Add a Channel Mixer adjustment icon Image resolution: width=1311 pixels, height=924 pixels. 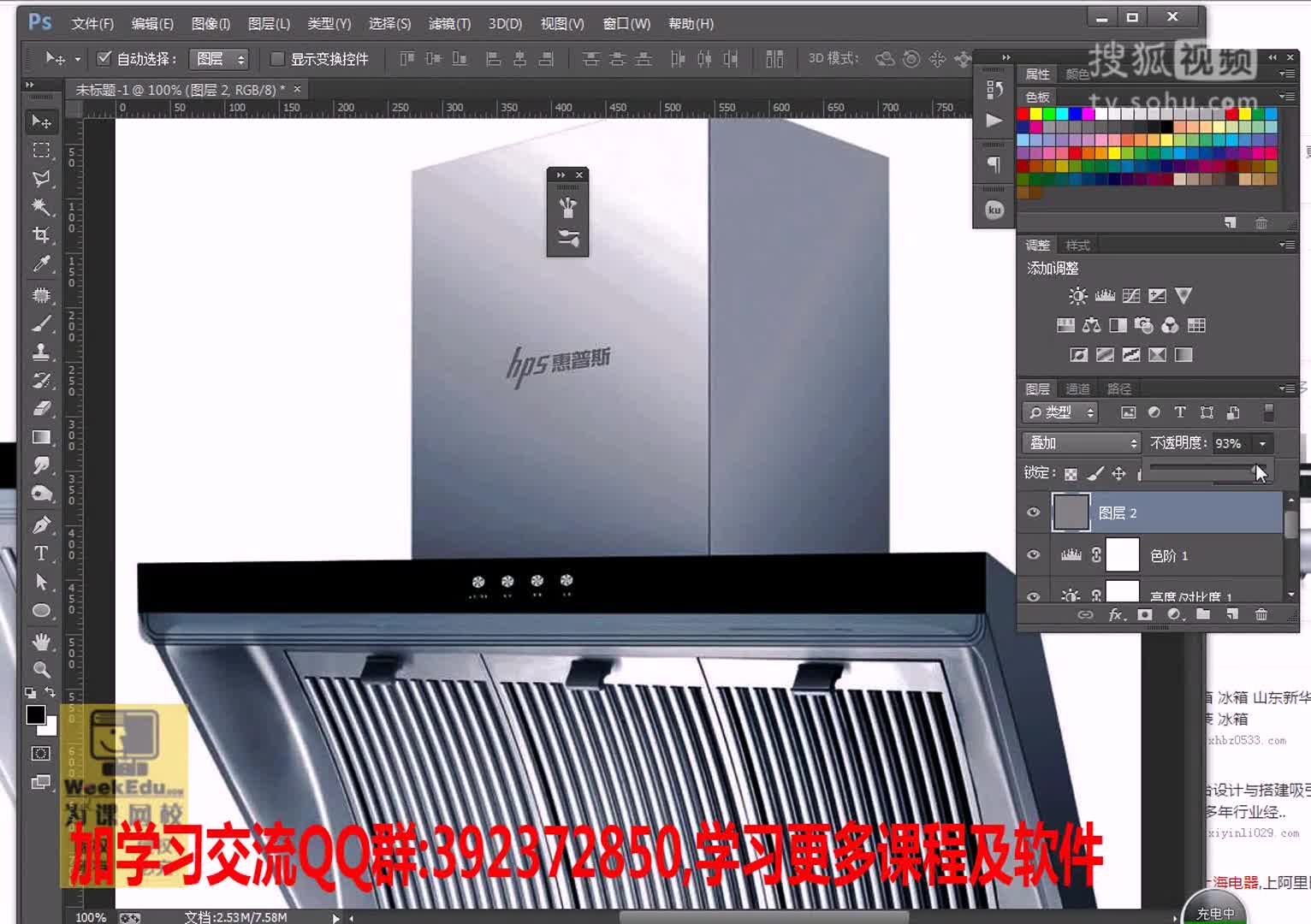1170,325
